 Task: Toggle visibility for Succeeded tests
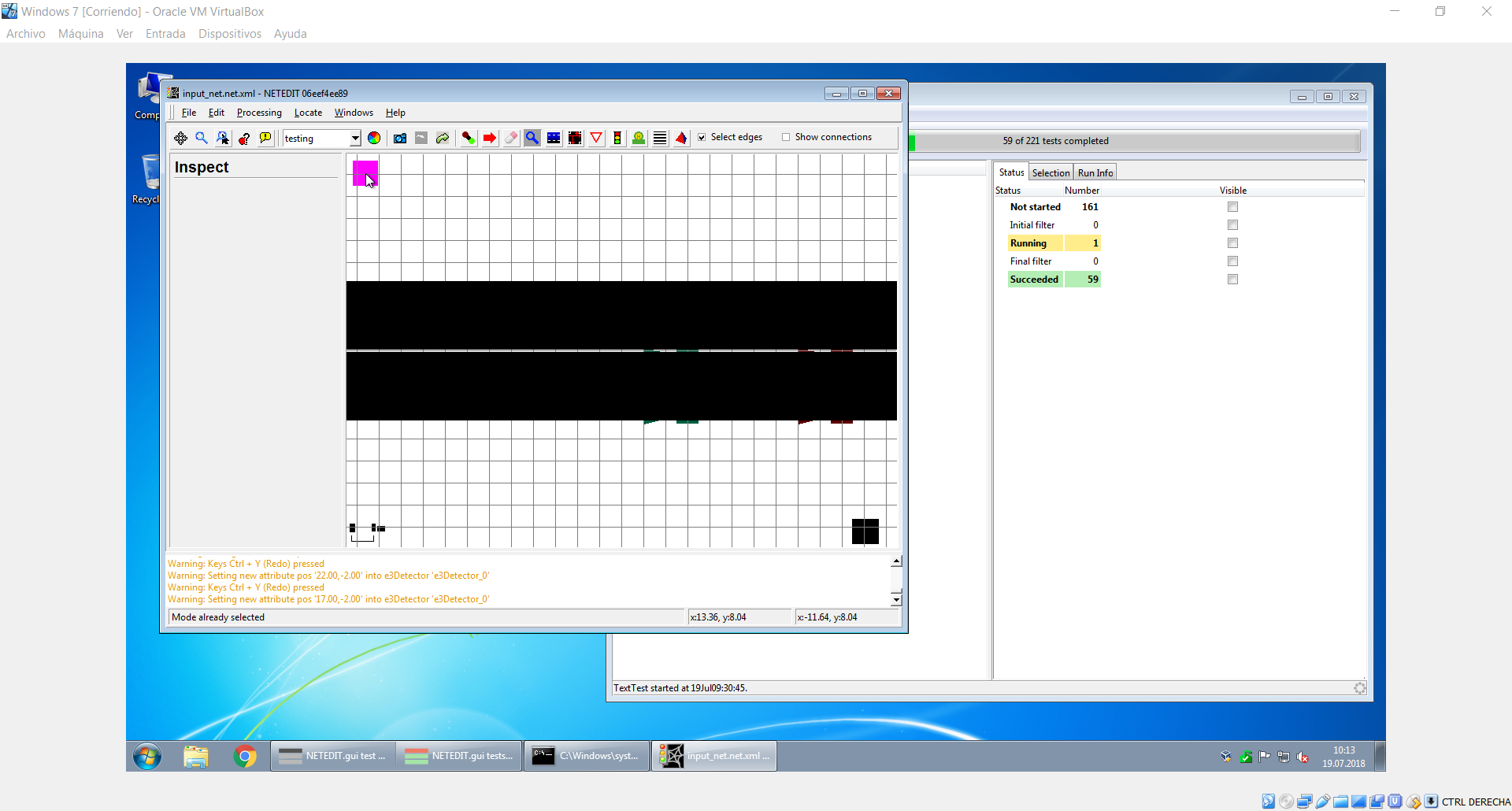(x=1232, y=280)
